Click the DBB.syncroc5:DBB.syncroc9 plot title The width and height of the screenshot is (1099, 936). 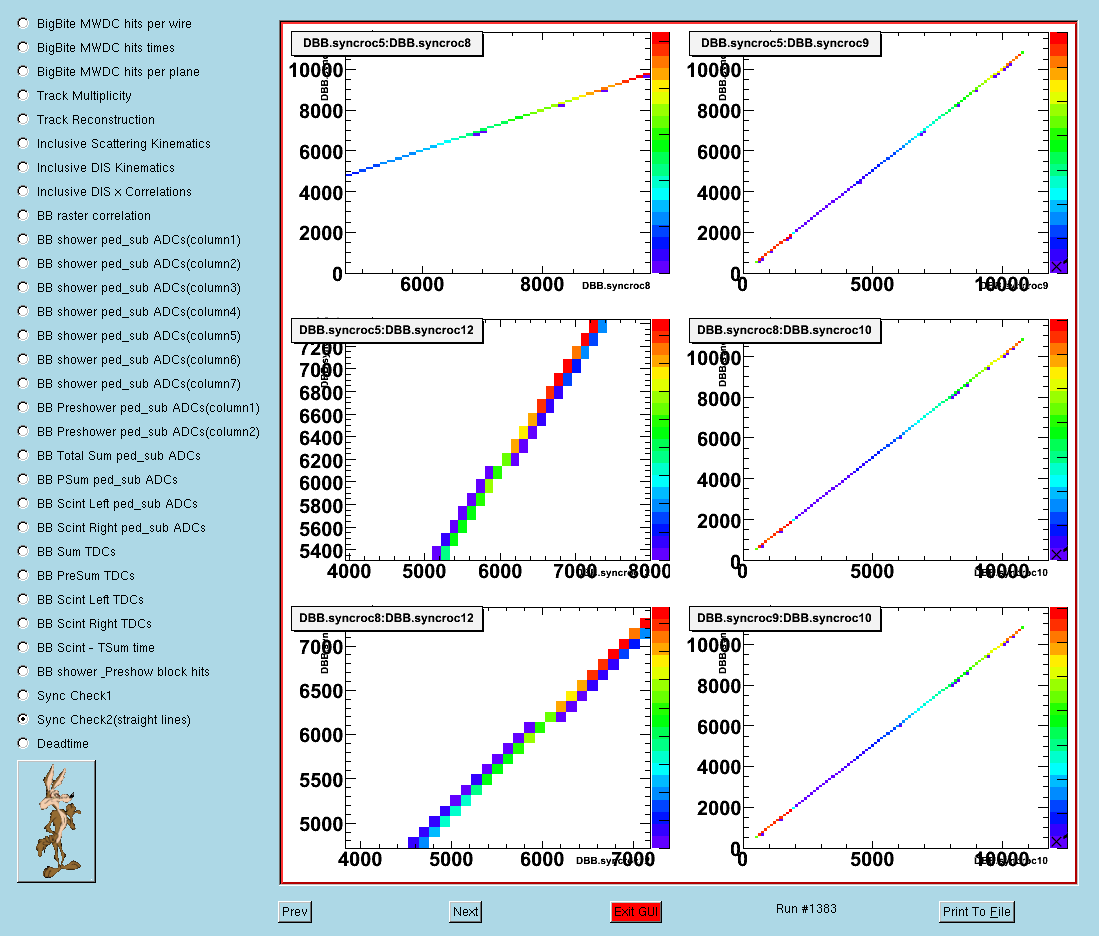785,43
